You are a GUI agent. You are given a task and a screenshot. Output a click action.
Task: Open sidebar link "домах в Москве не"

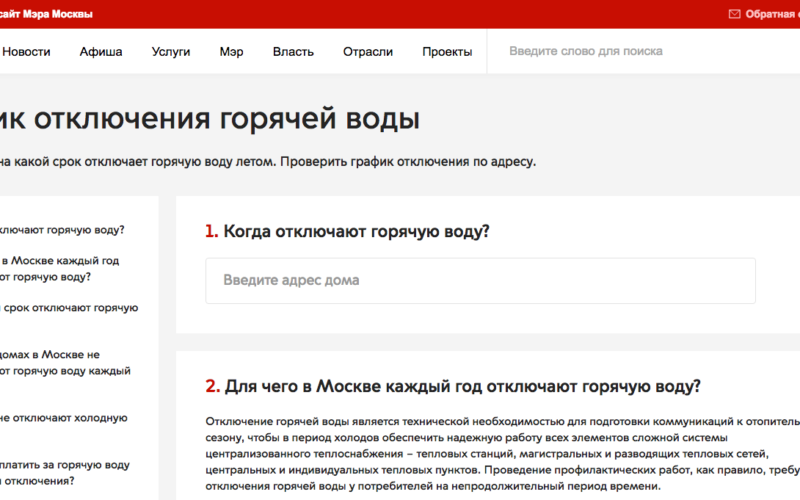tap(50, 354)
